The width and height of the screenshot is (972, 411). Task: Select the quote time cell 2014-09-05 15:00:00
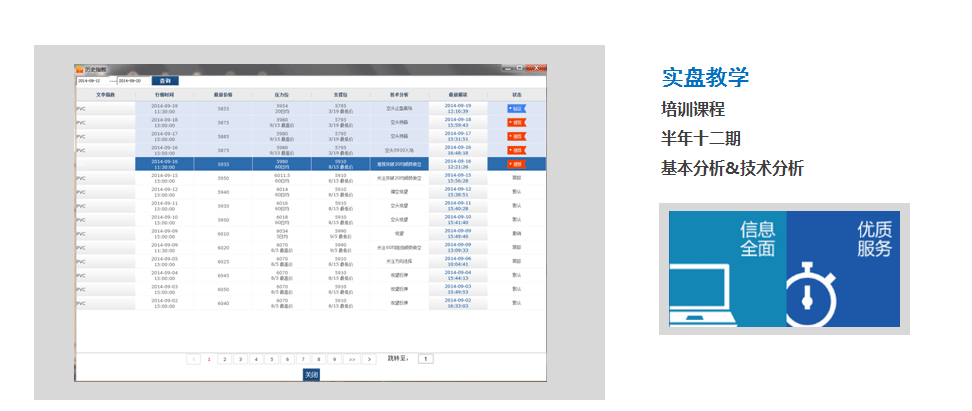164,262
